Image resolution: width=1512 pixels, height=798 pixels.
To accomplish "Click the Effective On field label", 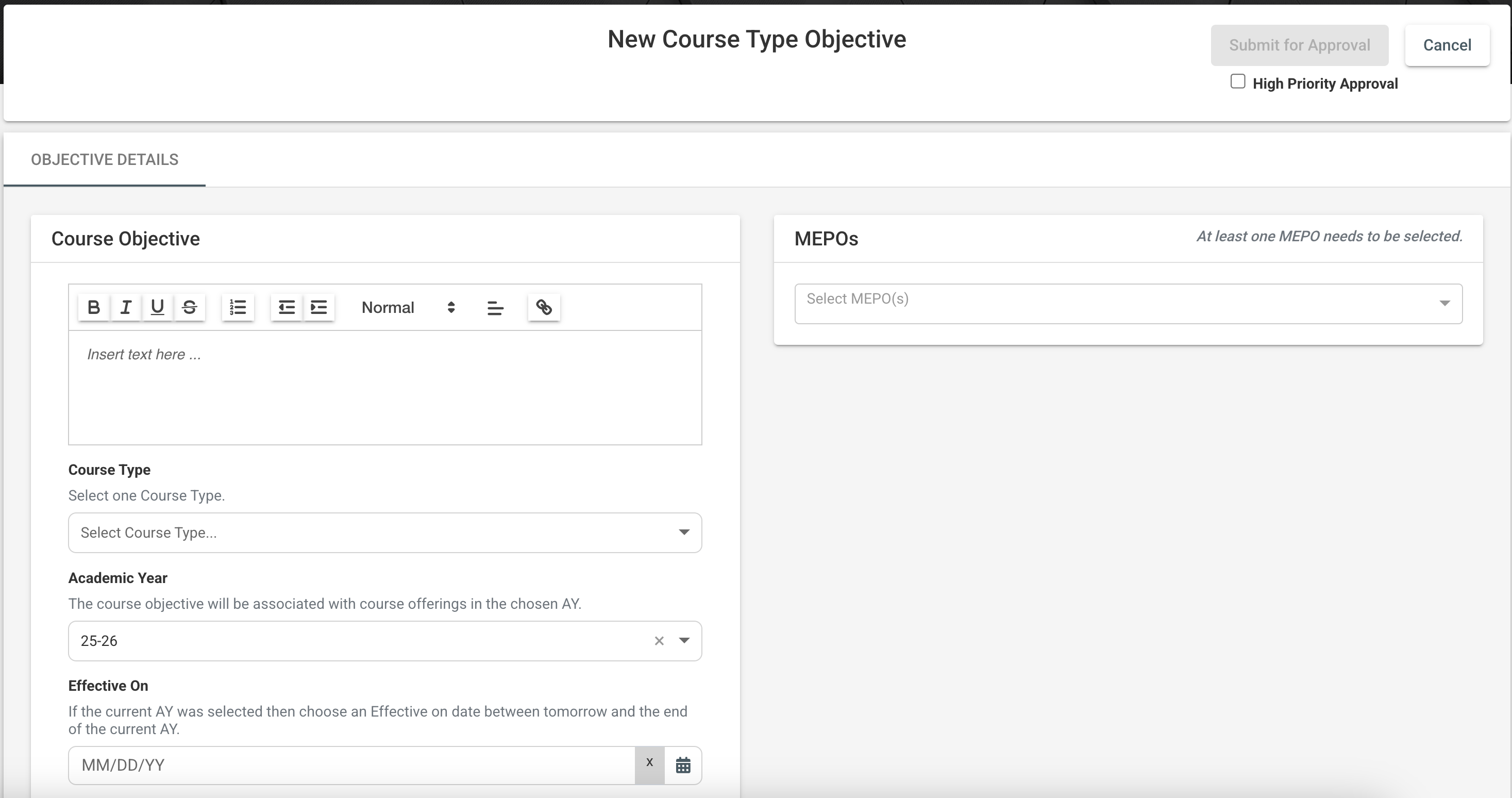I will (108, 686).
